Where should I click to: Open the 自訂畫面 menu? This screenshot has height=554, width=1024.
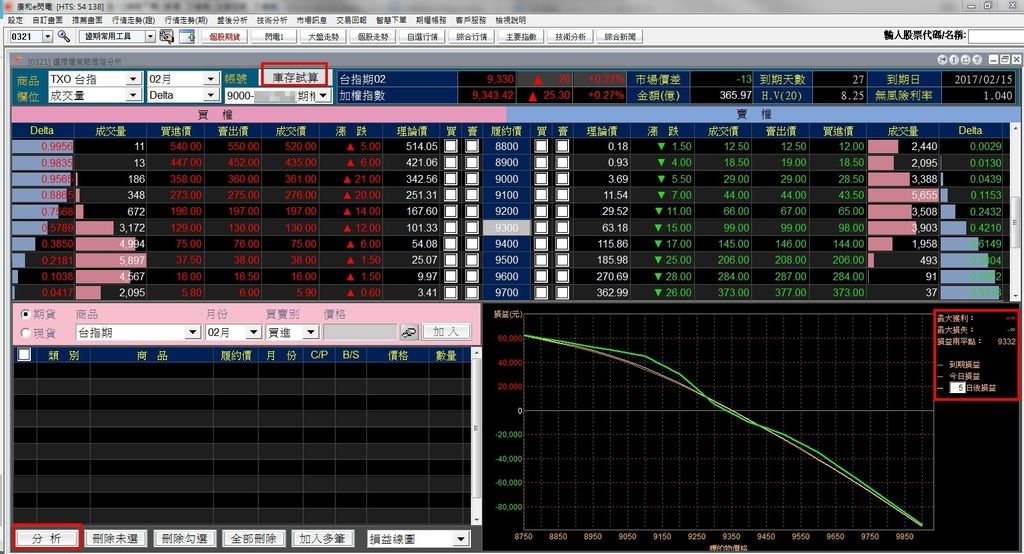48,20
